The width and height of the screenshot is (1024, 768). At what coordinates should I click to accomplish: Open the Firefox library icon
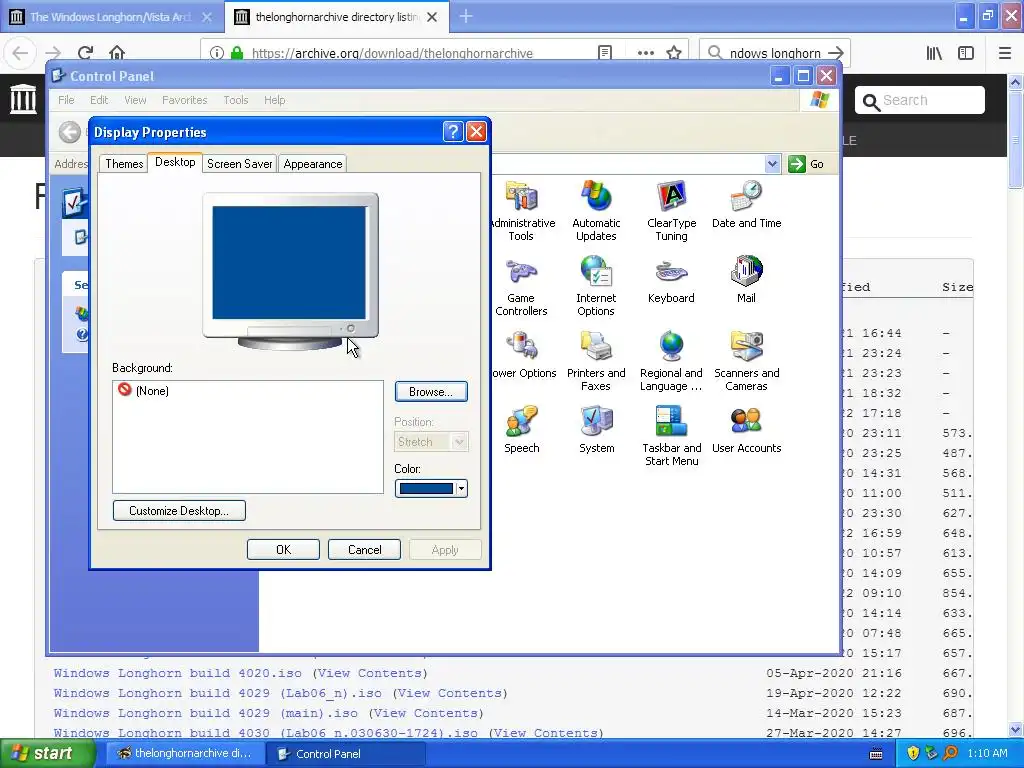(934, 53)
